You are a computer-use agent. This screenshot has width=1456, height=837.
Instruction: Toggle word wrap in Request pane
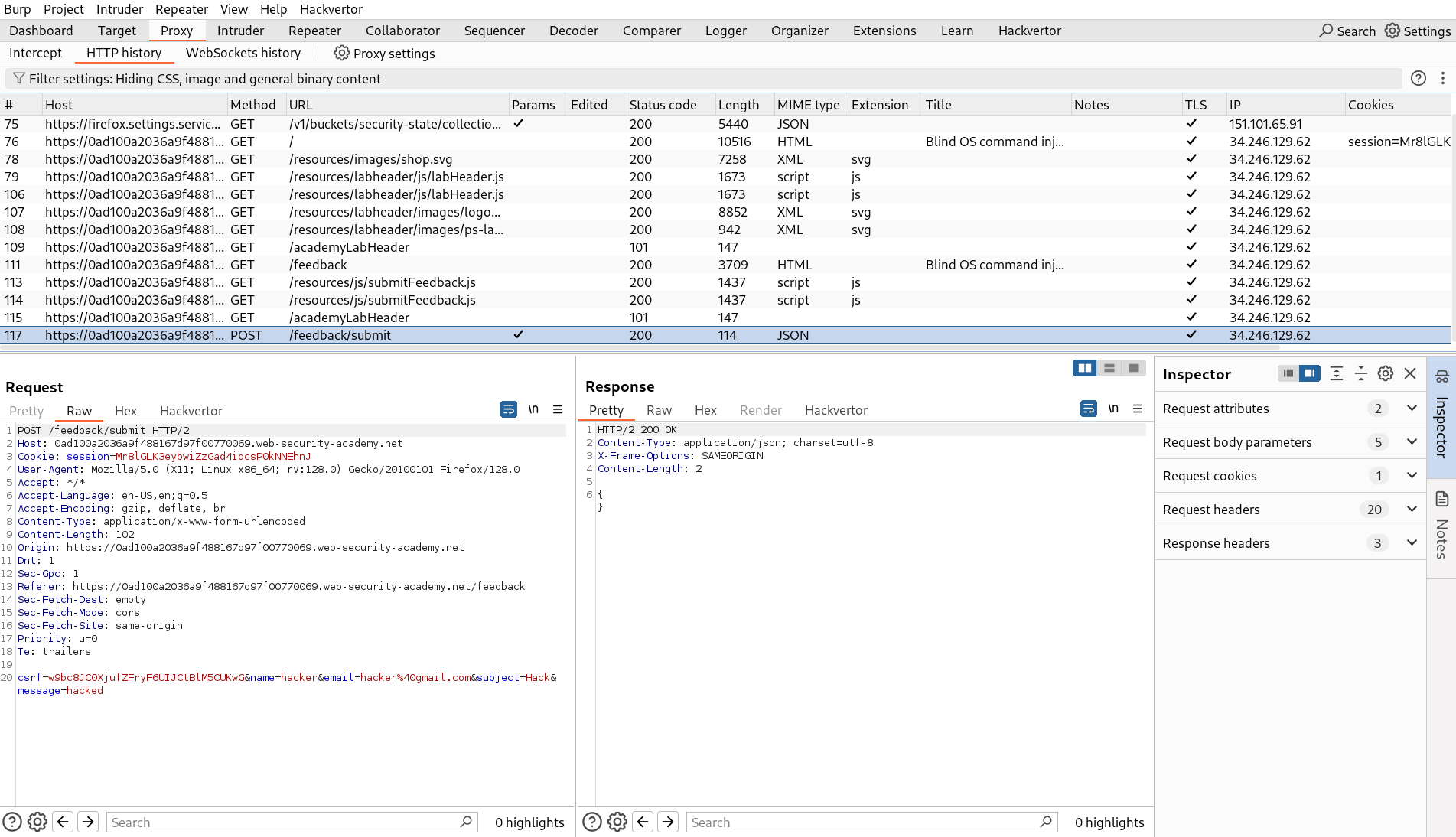(x=509, y=409)
